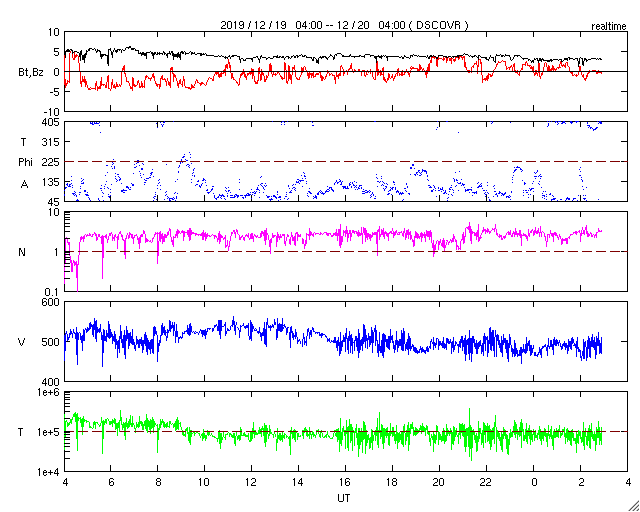Click the '315' Phi axis value

pyautogui.click(x=52, y=142)
